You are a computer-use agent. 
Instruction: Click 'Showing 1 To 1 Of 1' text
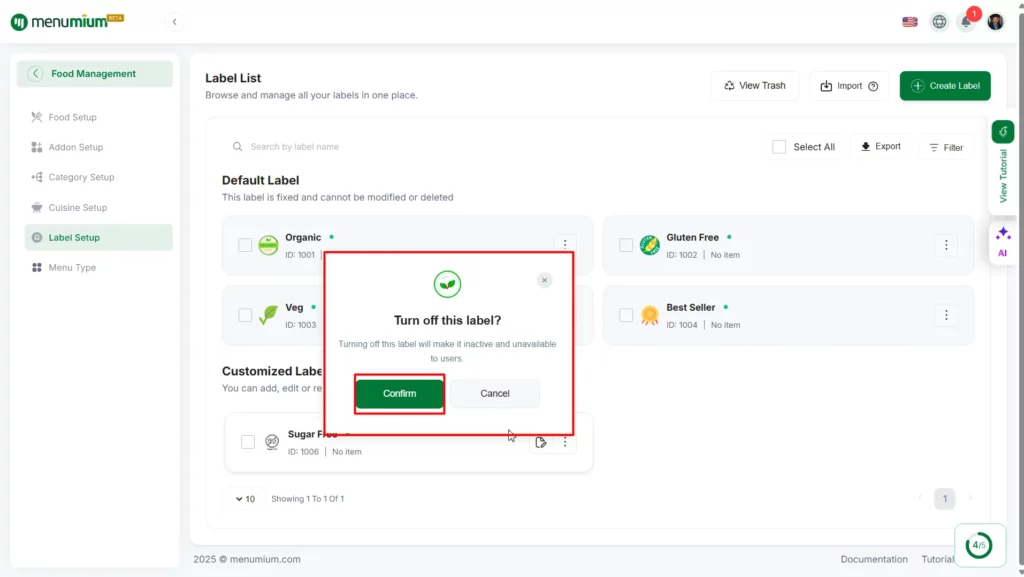tap(308, 499)
